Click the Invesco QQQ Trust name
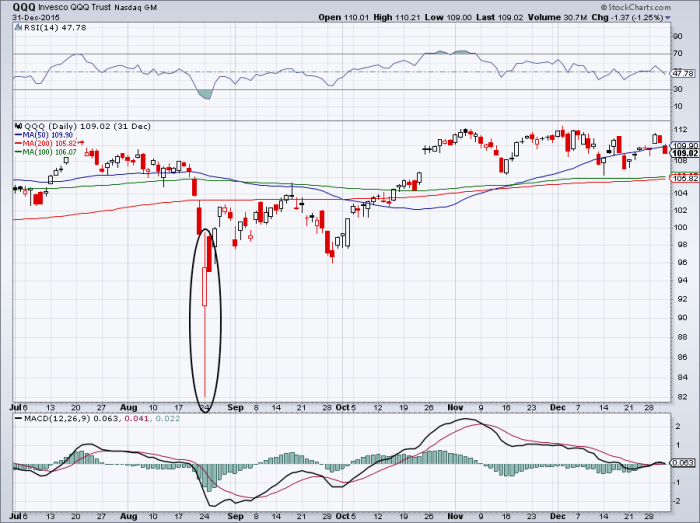 point(75,8)
